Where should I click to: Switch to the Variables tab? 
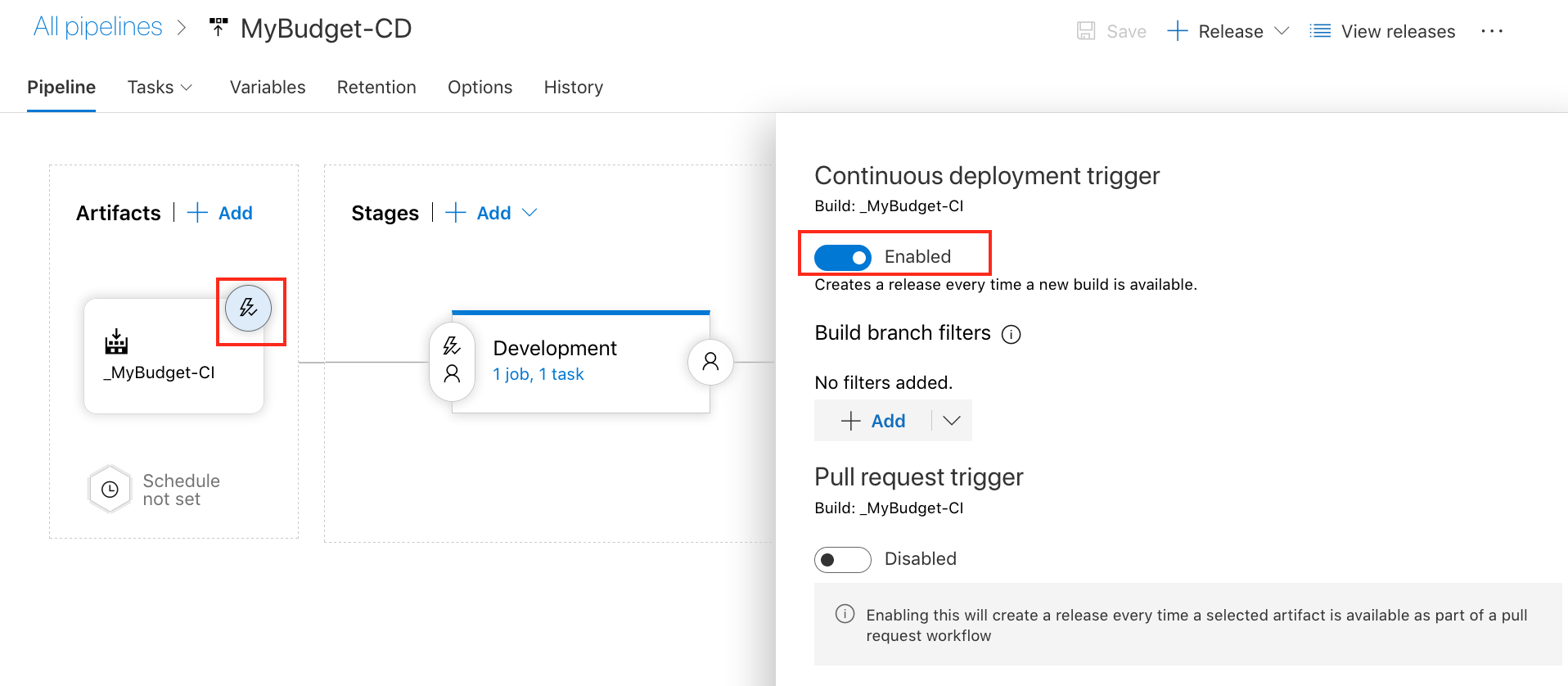tap(268, 88)
